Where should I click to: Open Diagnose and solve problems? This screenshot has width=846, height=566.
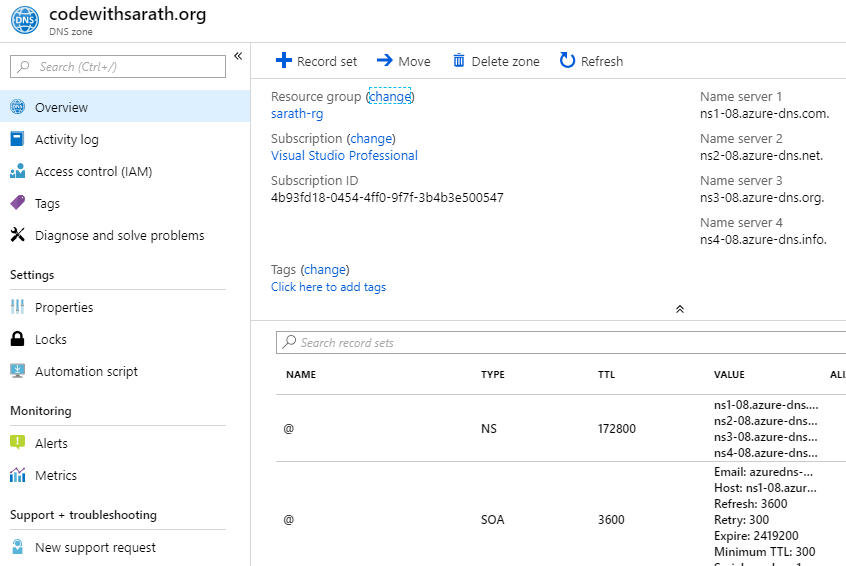point(119,235)
